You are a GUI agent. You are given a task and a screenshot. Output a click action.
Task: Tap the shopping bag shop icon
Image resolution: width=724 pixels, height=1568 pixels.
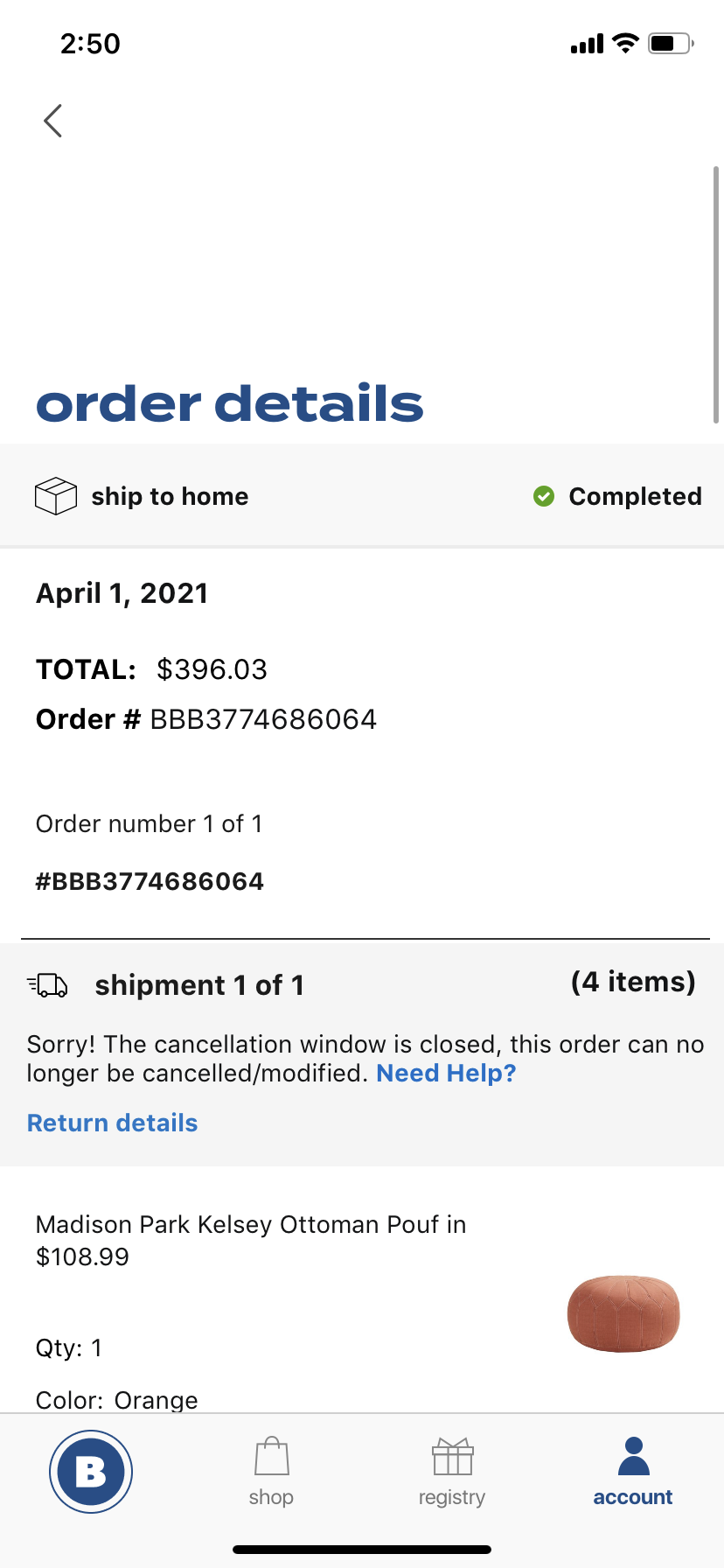(x=271, y=1456)
